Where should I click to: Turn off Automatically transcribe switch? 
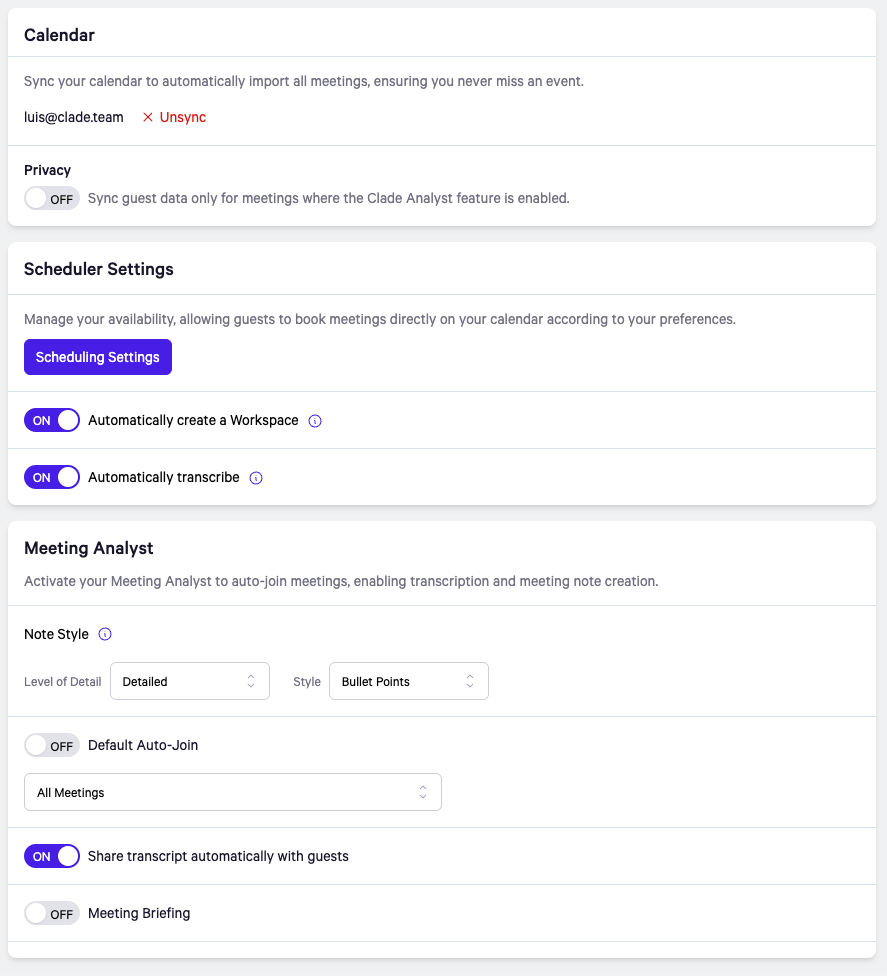(x=52, y=477)
